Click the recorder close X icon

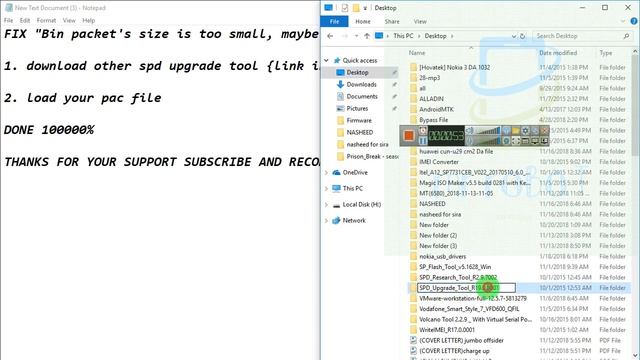click(x=544, y=131)
